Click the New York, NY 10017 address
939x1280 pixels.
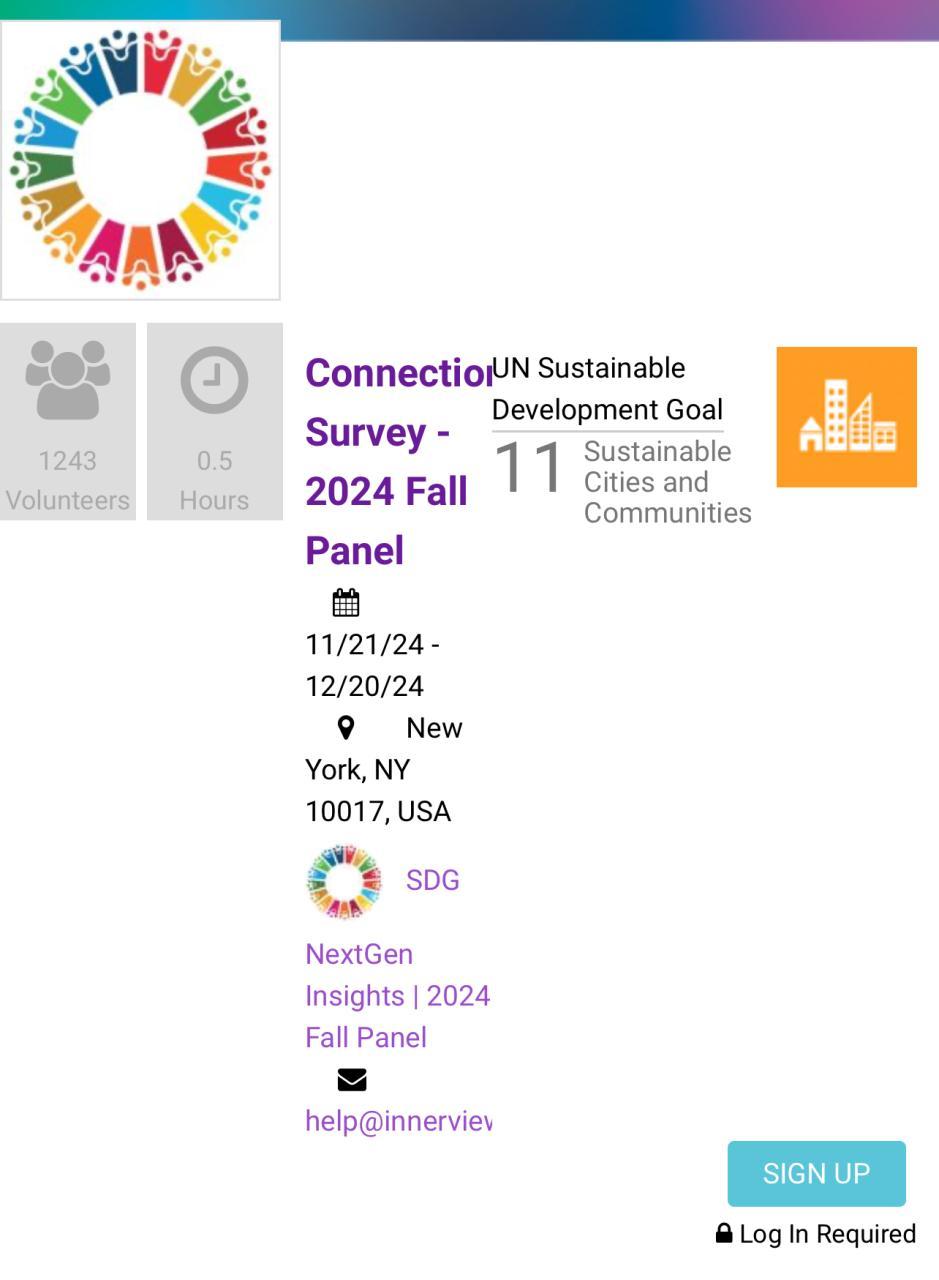(384, 770)
